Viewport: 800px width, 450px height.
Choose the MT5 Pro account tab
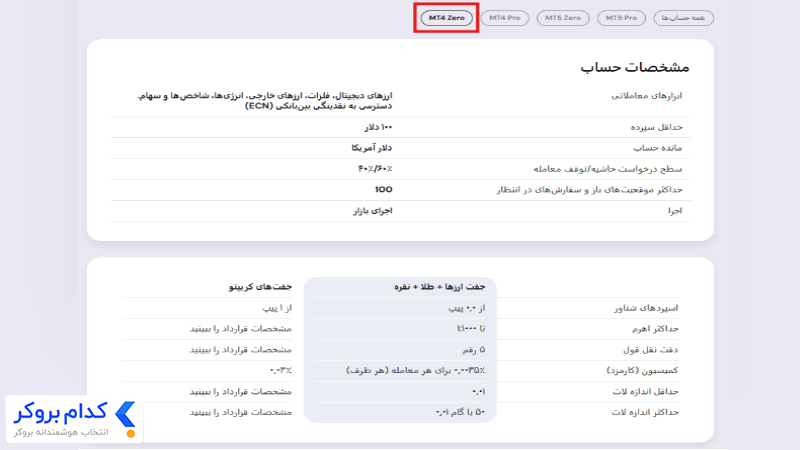pyautogui.click(x=621, y=18)
